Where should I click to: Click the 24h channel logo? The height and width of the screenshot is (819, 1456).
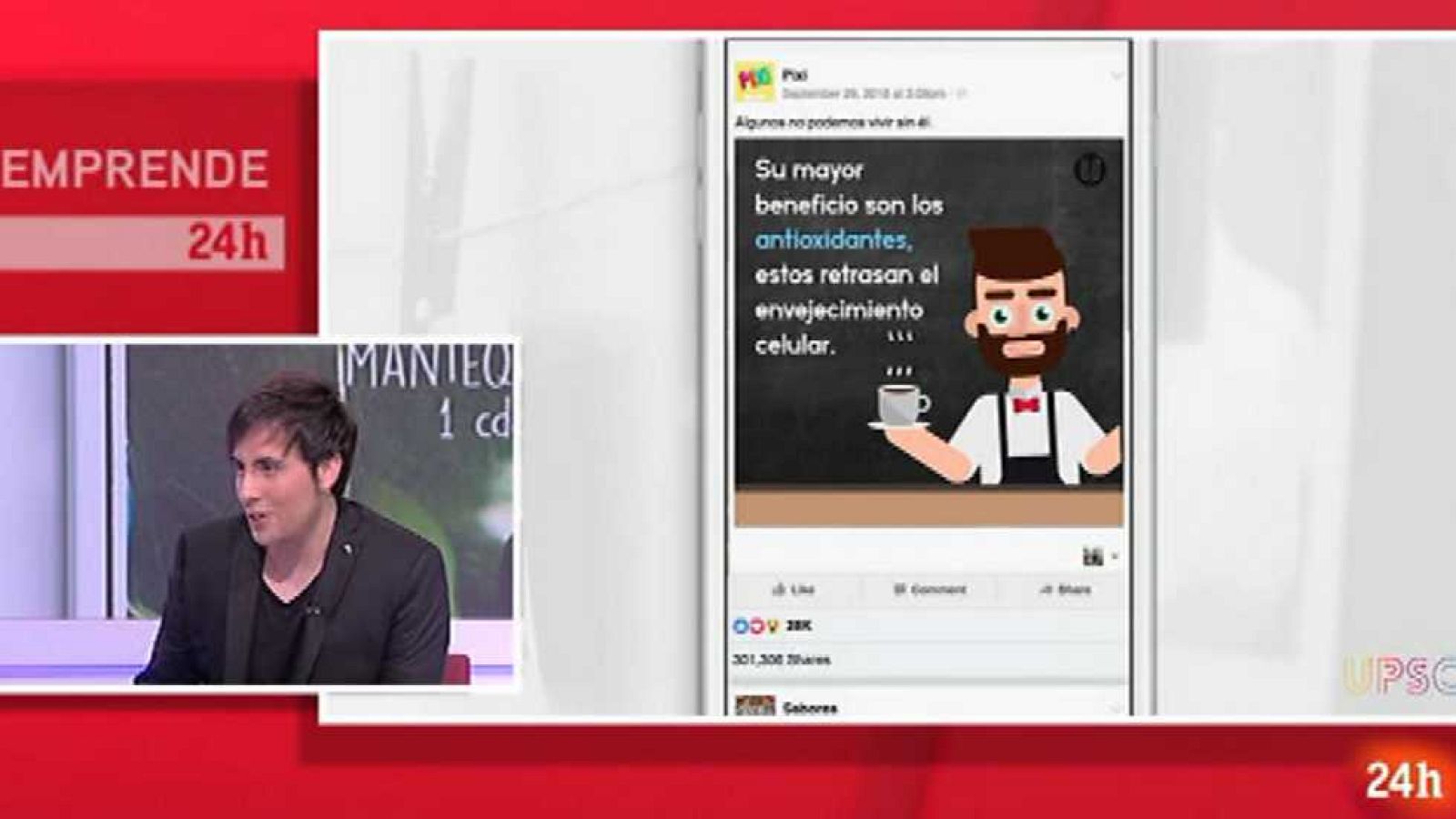(x=1403, y=778)
